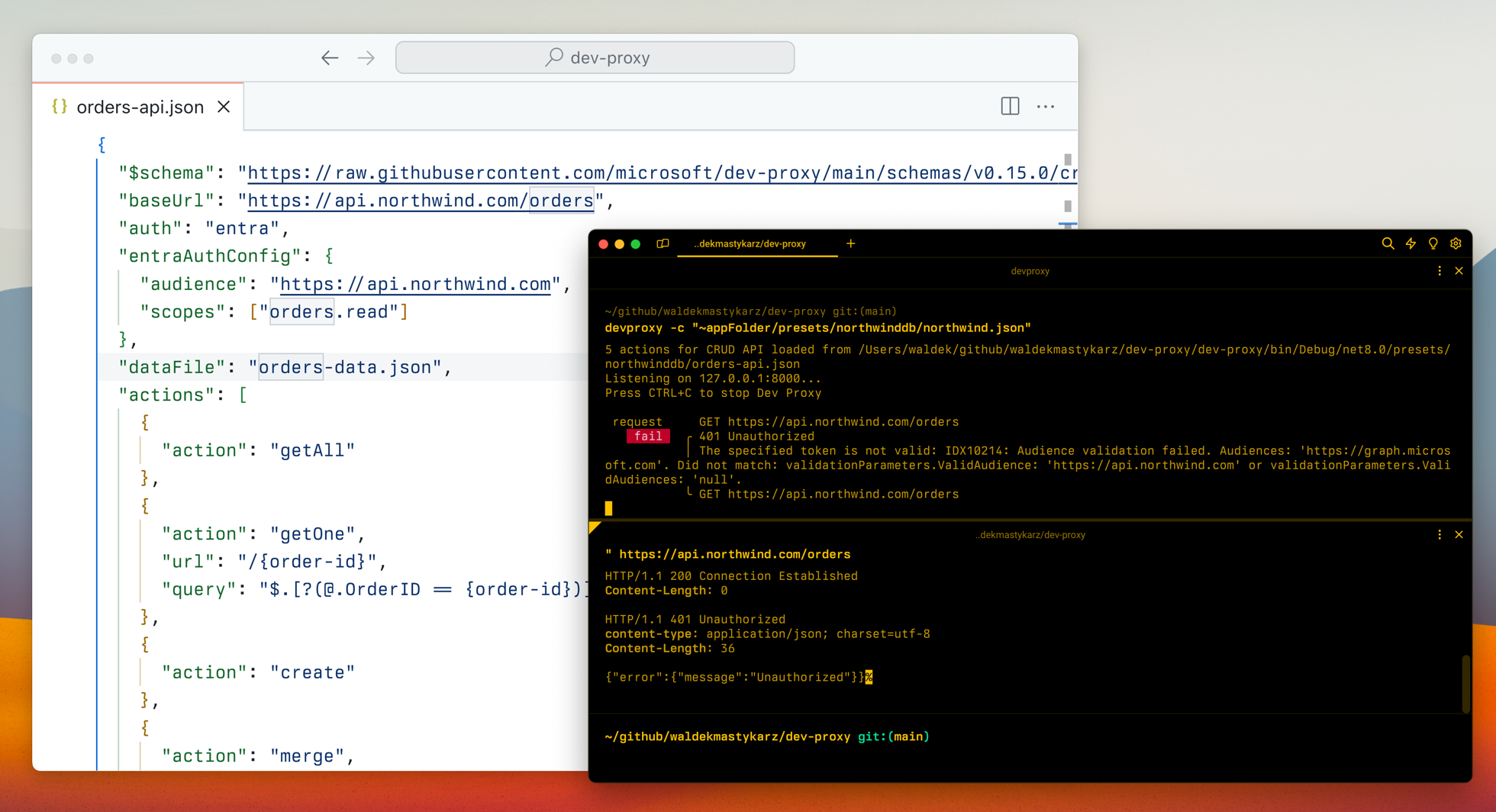This screenshot has height=812, width=1496.
Task: Open terminal settings with the gear icon
Action: [1456, 243]
